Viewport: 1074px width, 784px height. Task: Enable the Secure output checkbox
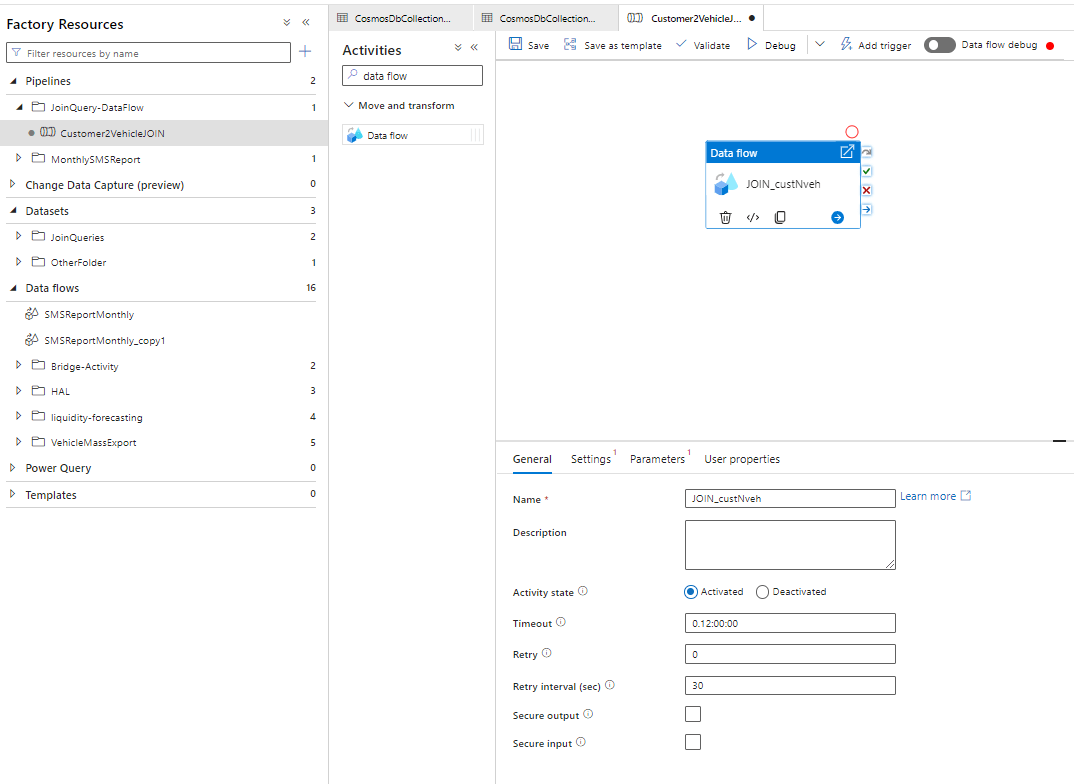pos(693,714)
